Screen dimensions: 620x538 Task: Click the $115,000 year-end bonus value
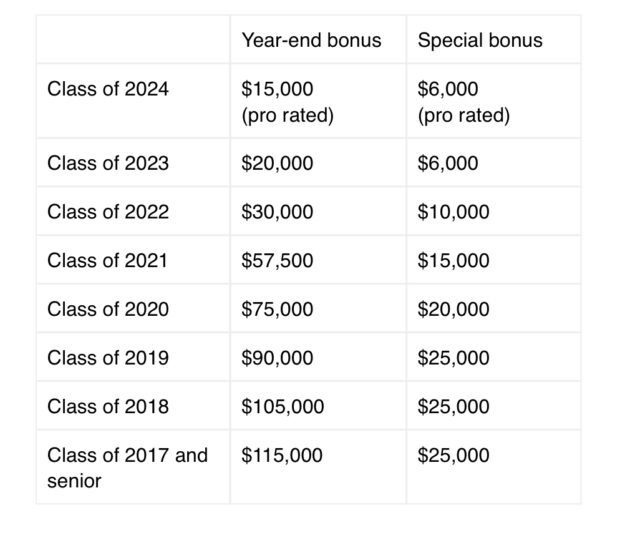click(x=282, y=455)
